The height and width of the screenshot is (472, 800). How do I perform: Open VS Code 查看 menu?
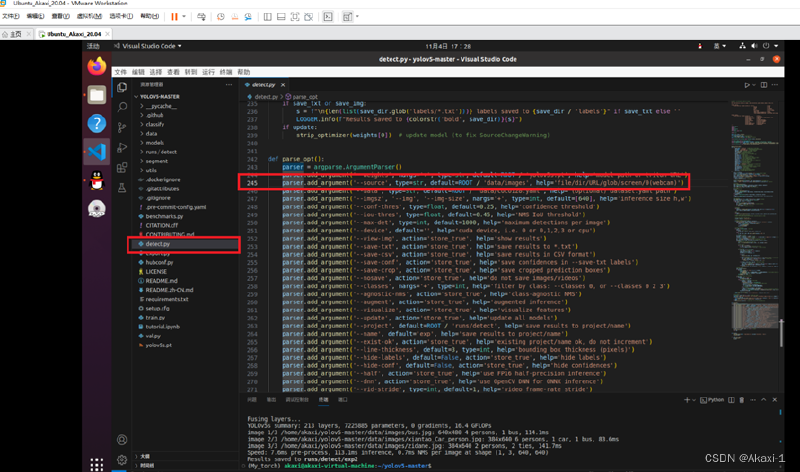click(x=173, y=72)
